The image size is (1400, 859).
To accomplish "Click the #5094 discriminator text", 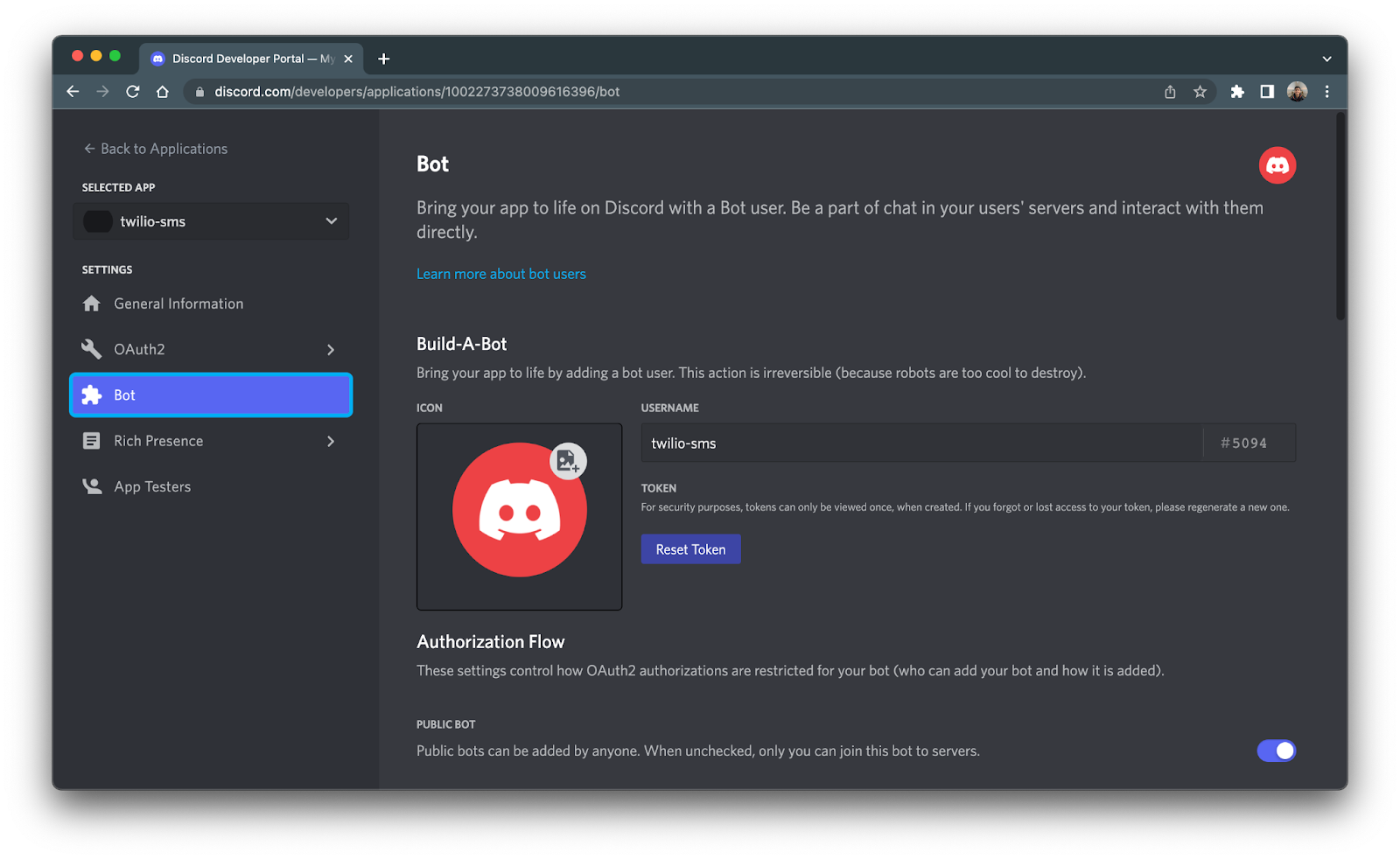I will pos(1244,443).
